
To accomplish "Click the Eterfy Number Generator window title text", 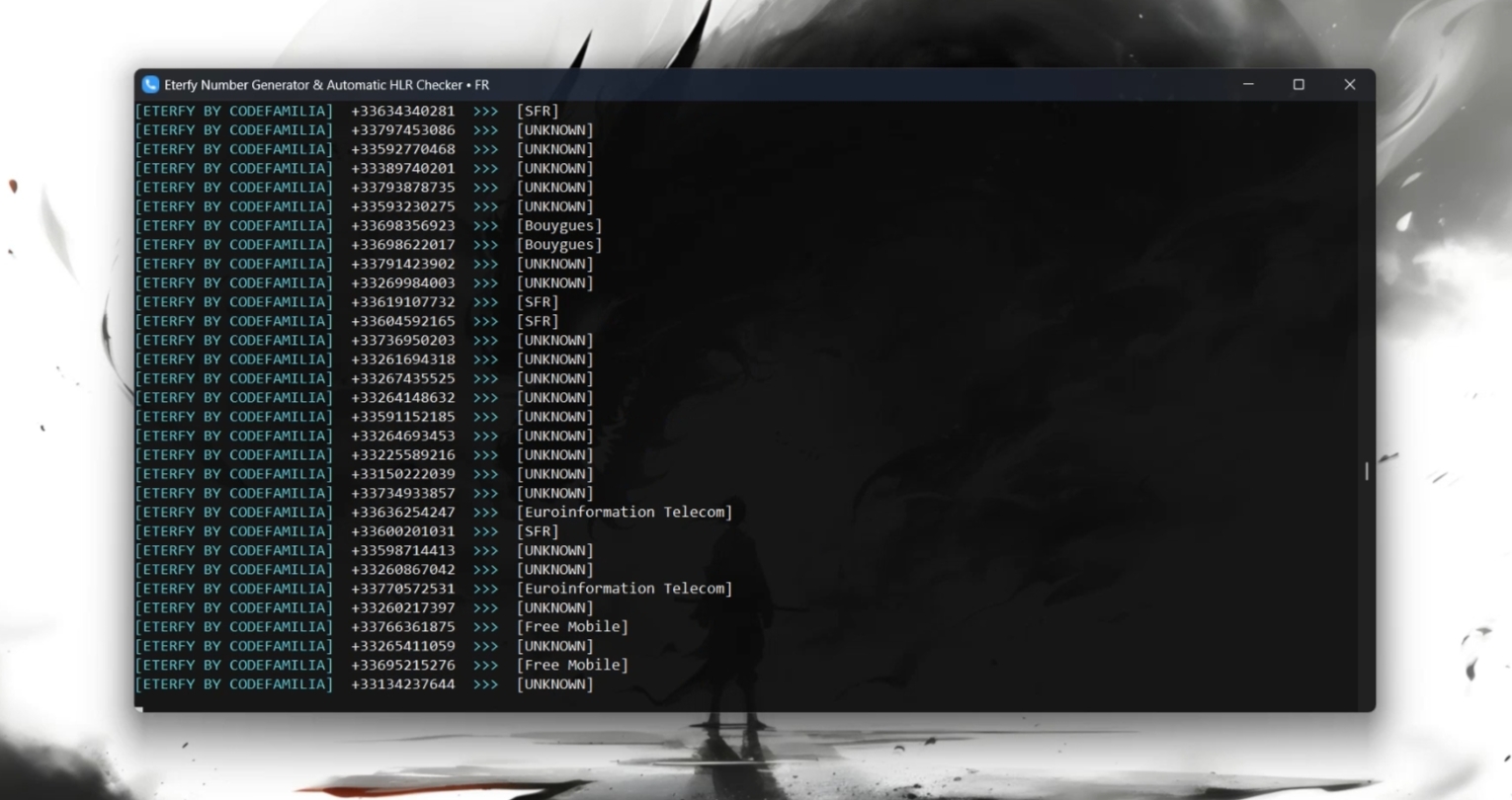I will tap(326, 85).
